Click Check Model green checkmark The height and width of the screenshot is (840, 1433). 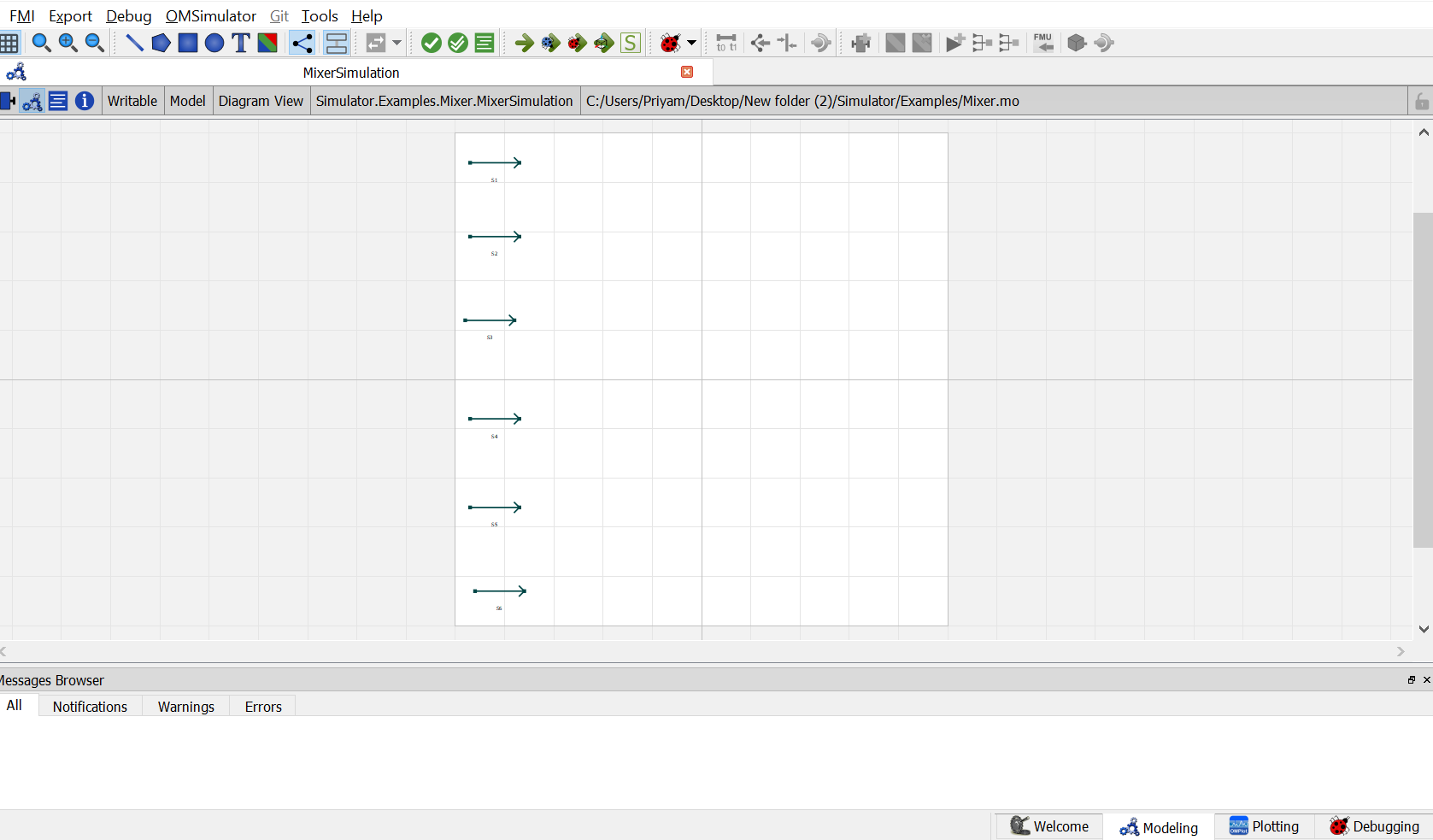coord(432,43)
